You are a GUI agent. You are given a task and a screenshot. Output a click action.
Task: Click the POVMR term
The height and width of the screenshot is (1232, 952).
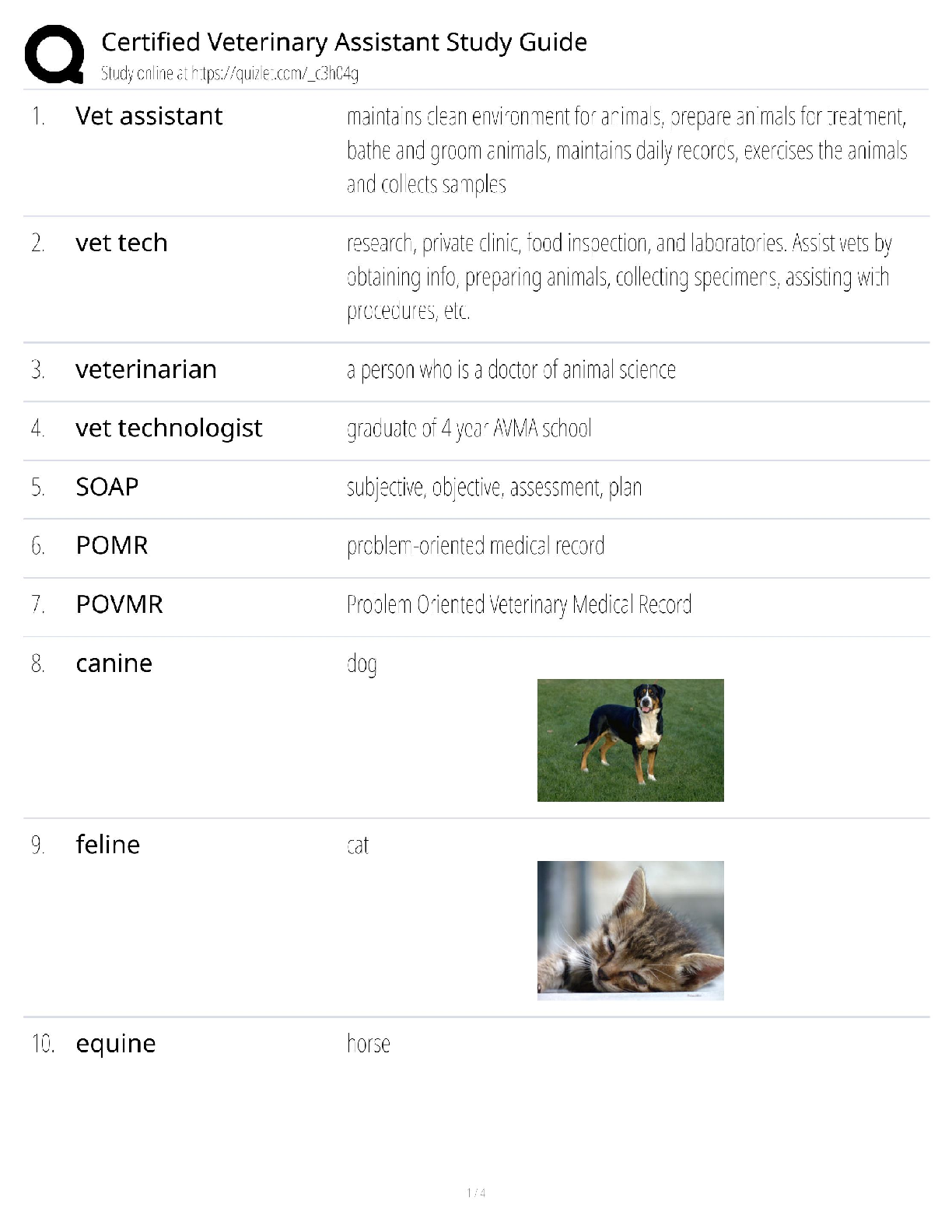point(119,604)
